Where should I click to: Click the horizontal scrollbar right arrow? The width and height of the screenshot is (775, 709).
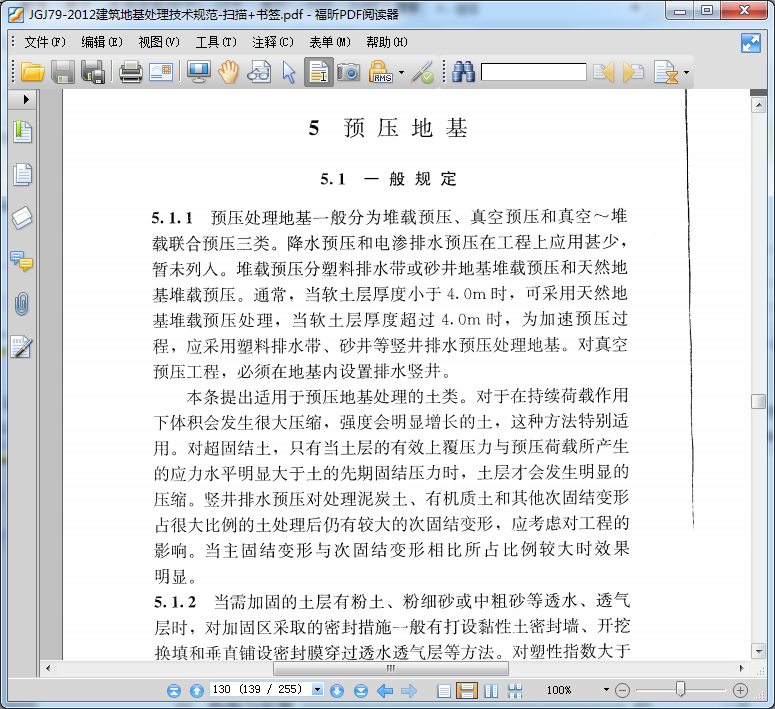pyautogui.click(x=741, y=668)
